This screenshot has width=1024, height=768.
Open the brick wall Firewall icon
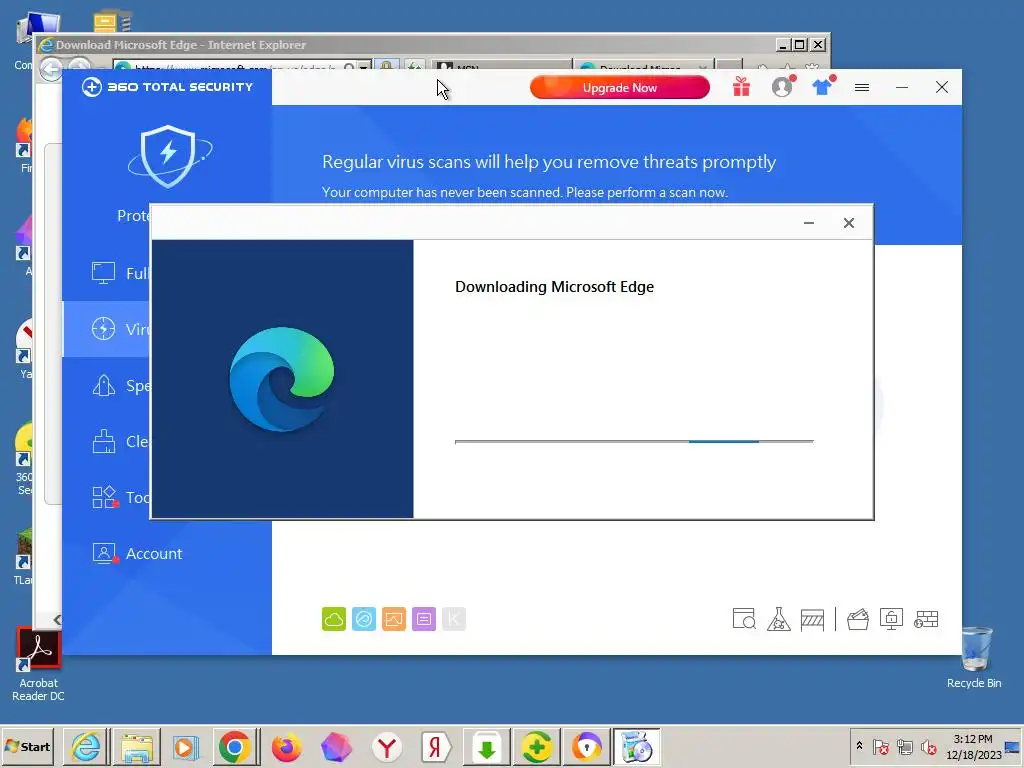coord(926,619)
